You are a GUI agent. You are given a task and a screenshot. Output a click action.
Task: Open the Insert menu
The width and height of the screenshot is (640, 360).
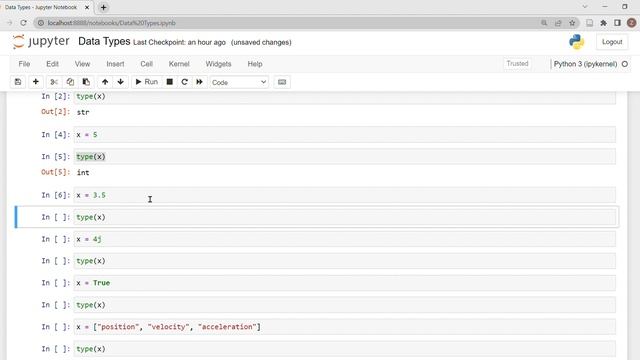[x=115, y=64]
